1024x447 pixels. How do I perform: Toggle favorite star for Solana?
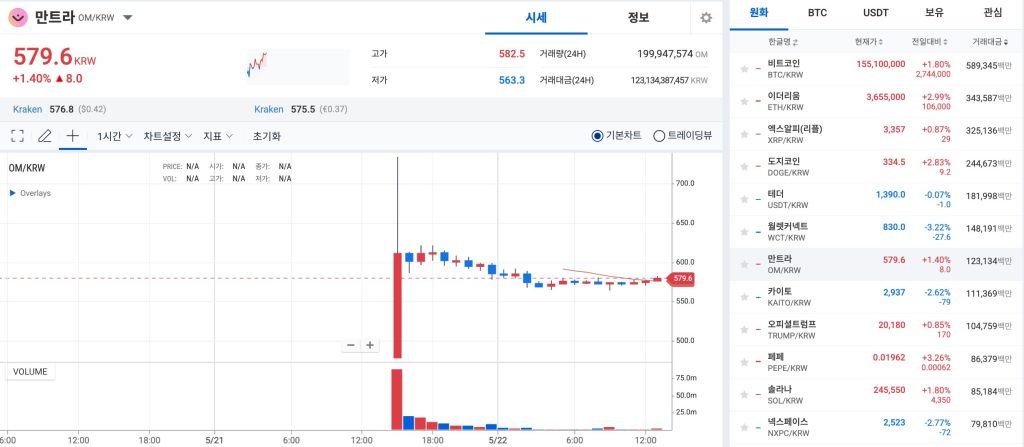(744, 395)
